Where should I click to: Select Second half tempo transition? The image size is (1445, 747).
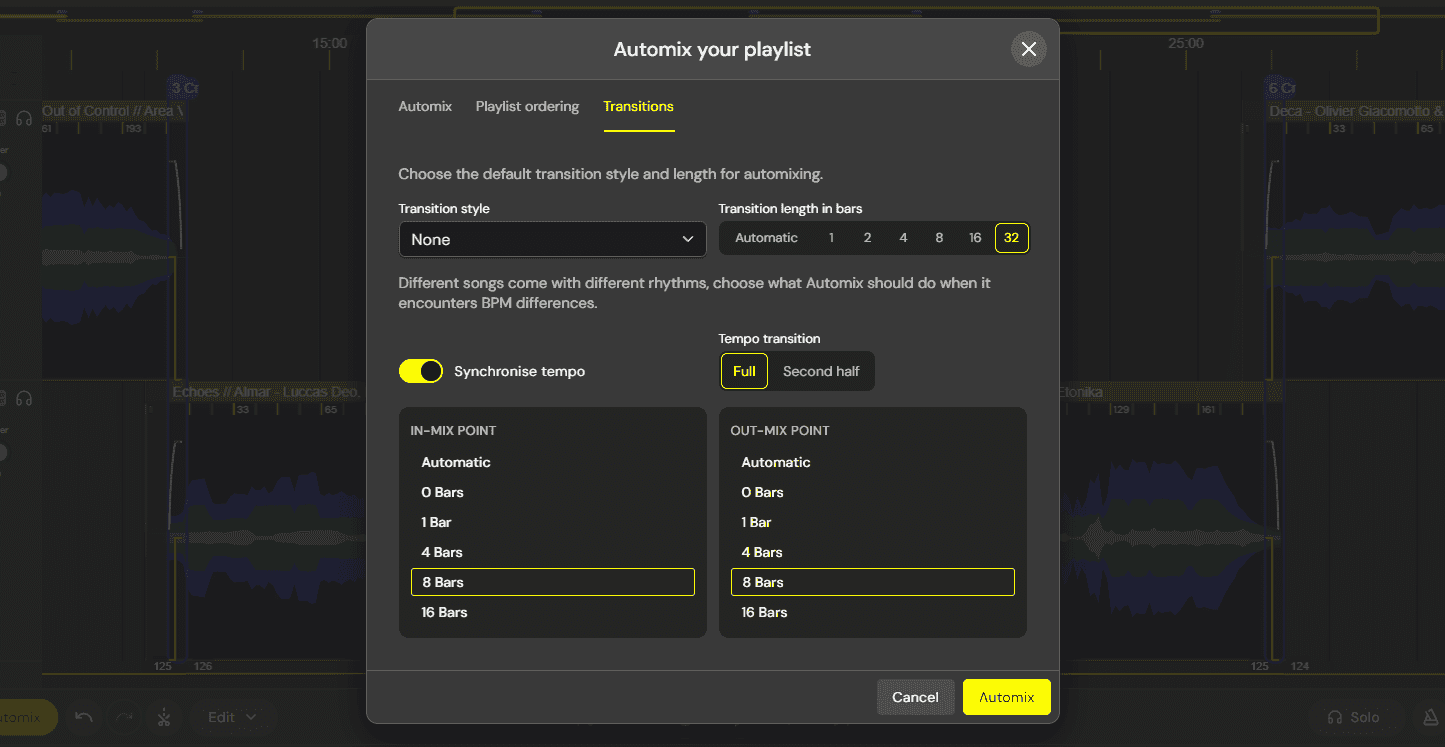coord(821,371)
